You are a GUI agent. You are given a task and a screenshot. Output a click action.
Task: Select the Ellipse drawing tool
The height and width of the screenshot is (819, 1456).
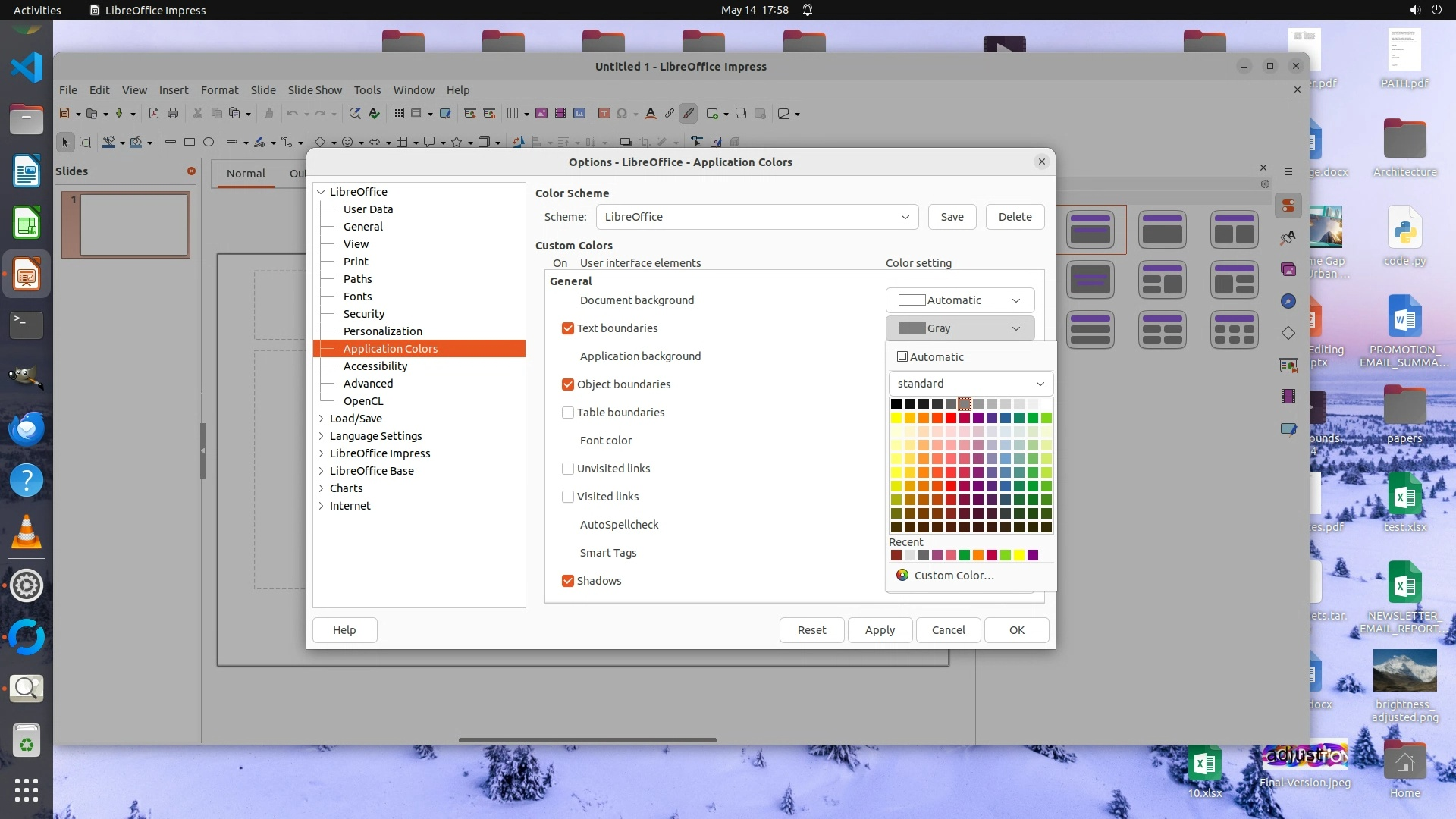(x=209, y=142)
